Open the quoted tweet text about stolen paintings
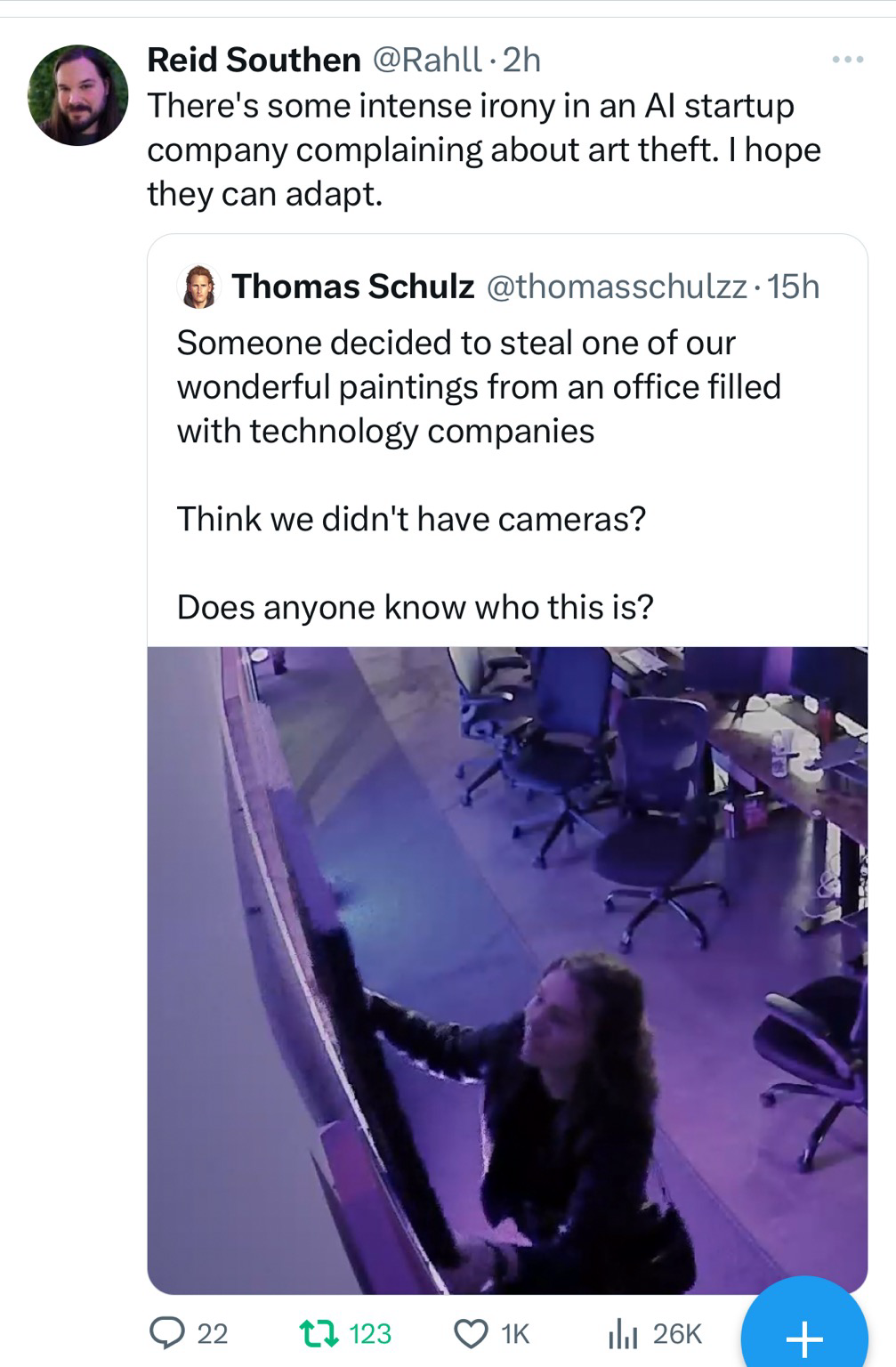The image size is (896, 1367). point(479,386)
